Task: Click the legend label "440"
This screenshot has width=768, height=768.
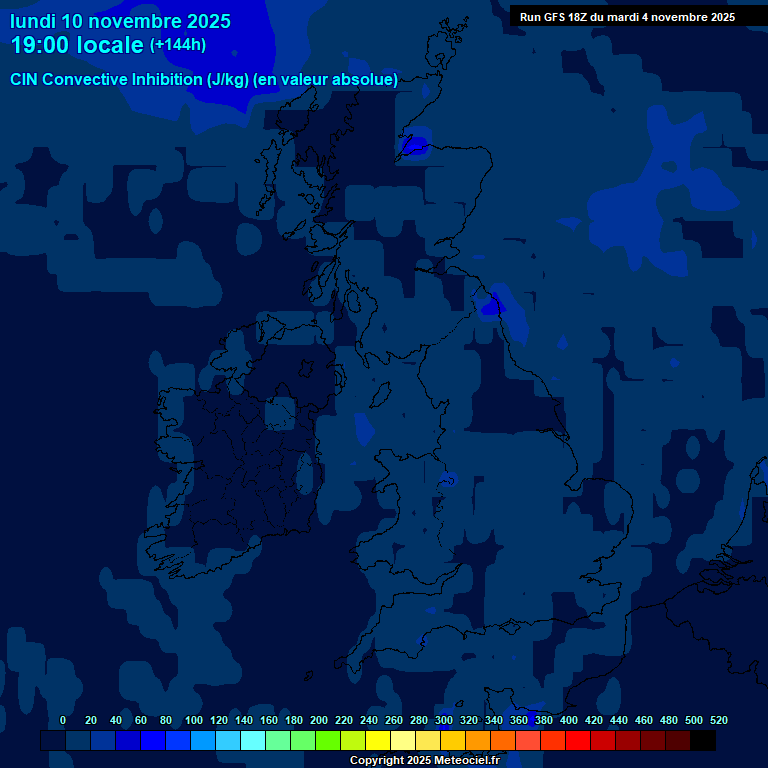Action: pyautogui.click(x=619, y=720)
